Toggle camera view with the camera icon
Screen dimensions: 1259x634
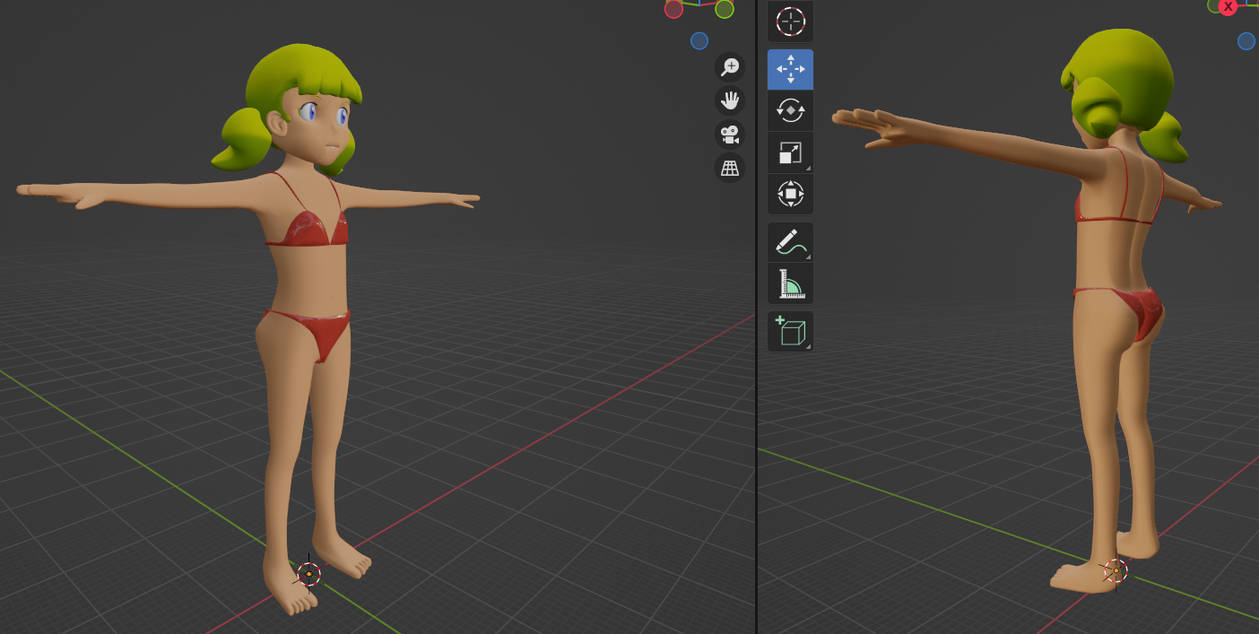tap(730, 134)
